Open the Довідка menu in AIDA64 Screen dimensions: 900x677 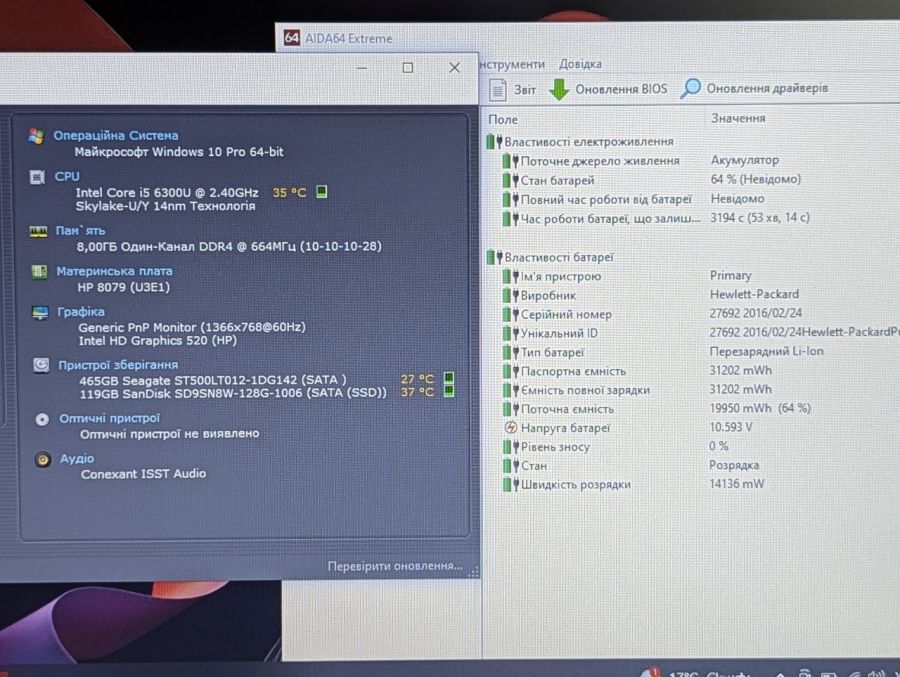tap(580, 64)
